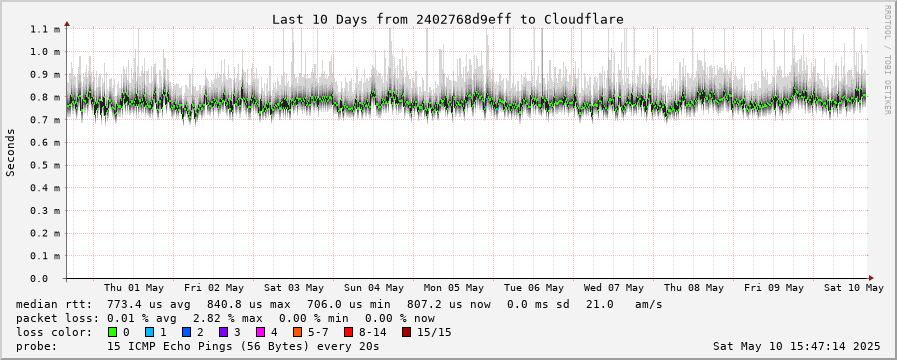Click the light blue loss swatch for 1
The height and width of the screenshot is (360, 897).
[149, 332]
